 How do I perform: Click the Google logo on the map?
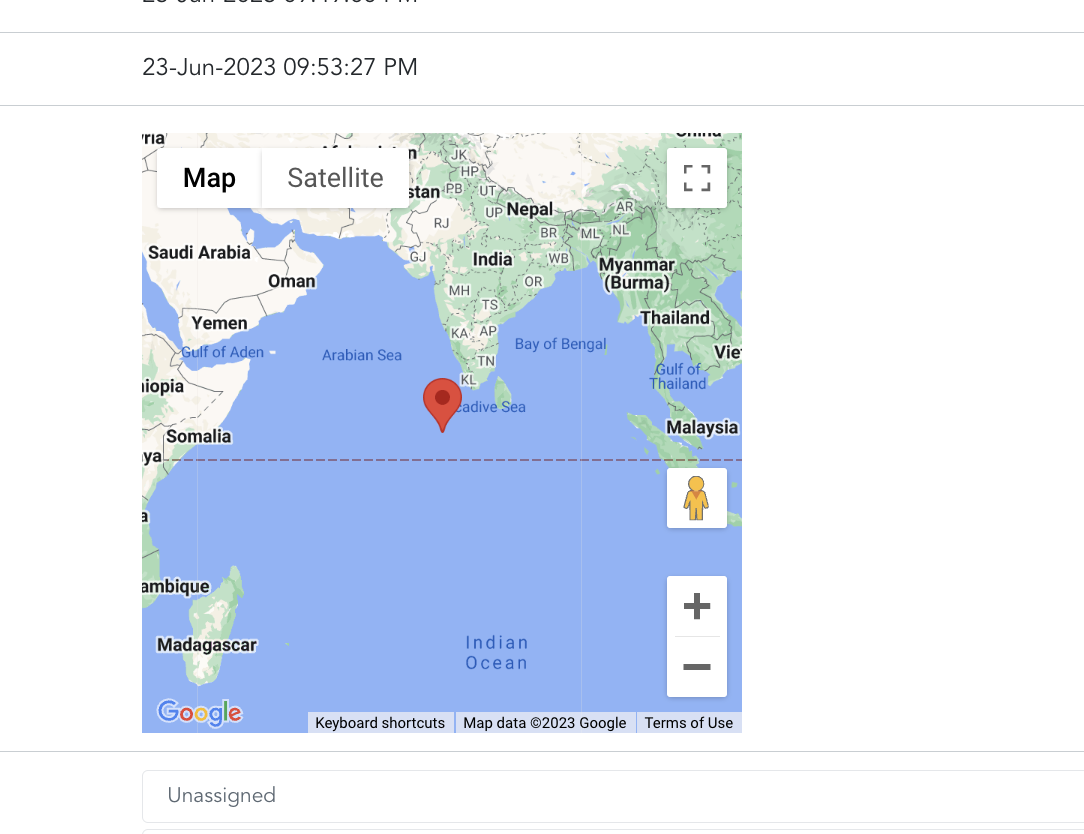click(200, 712)
